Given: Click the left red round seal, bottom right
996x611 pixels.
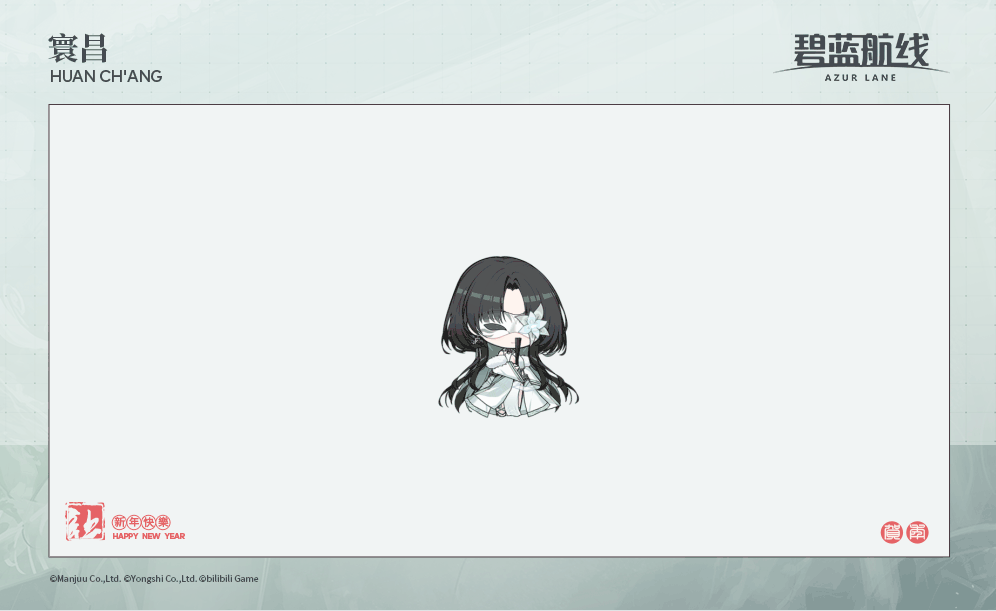Looking at the screenshot, I should 891,532.
